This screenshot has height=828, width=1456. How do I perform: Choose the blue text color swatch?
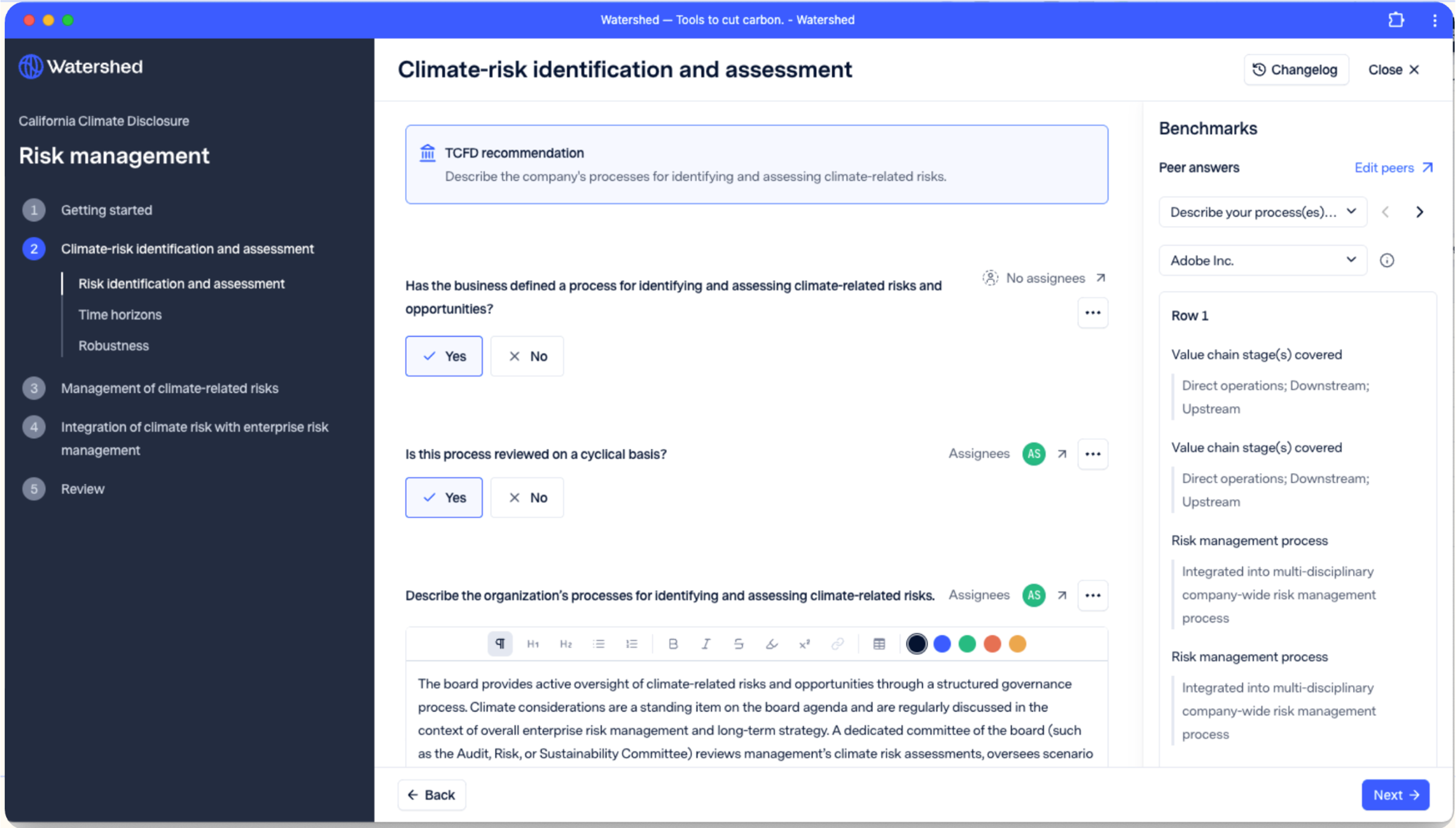[x=942, y=644]
